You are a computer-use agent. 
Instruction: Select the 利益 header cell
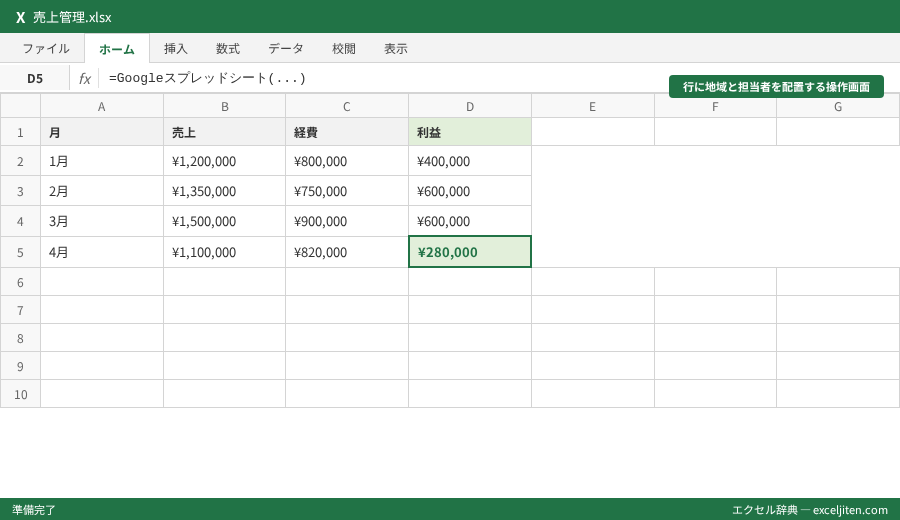point(470,132)
